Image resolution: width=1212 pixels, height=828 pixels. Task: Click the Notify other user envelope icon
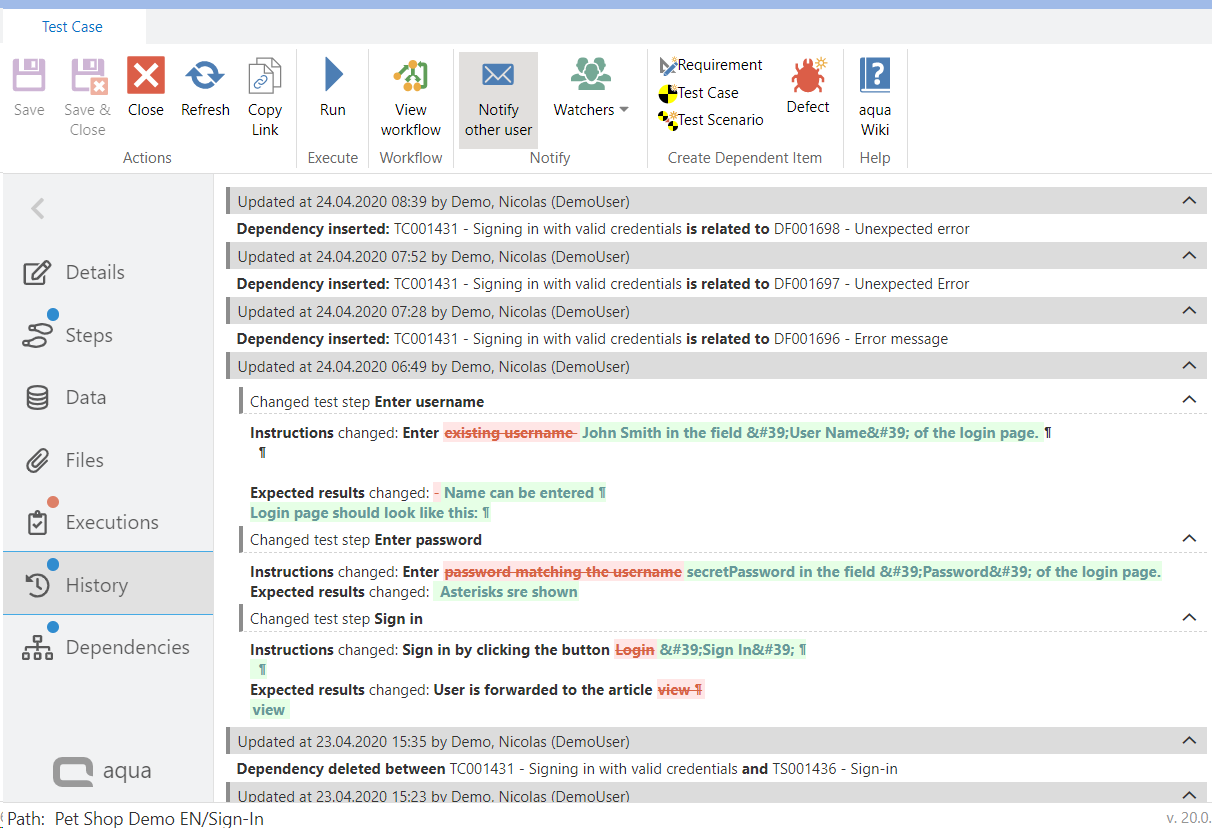[x=498, y=76]
